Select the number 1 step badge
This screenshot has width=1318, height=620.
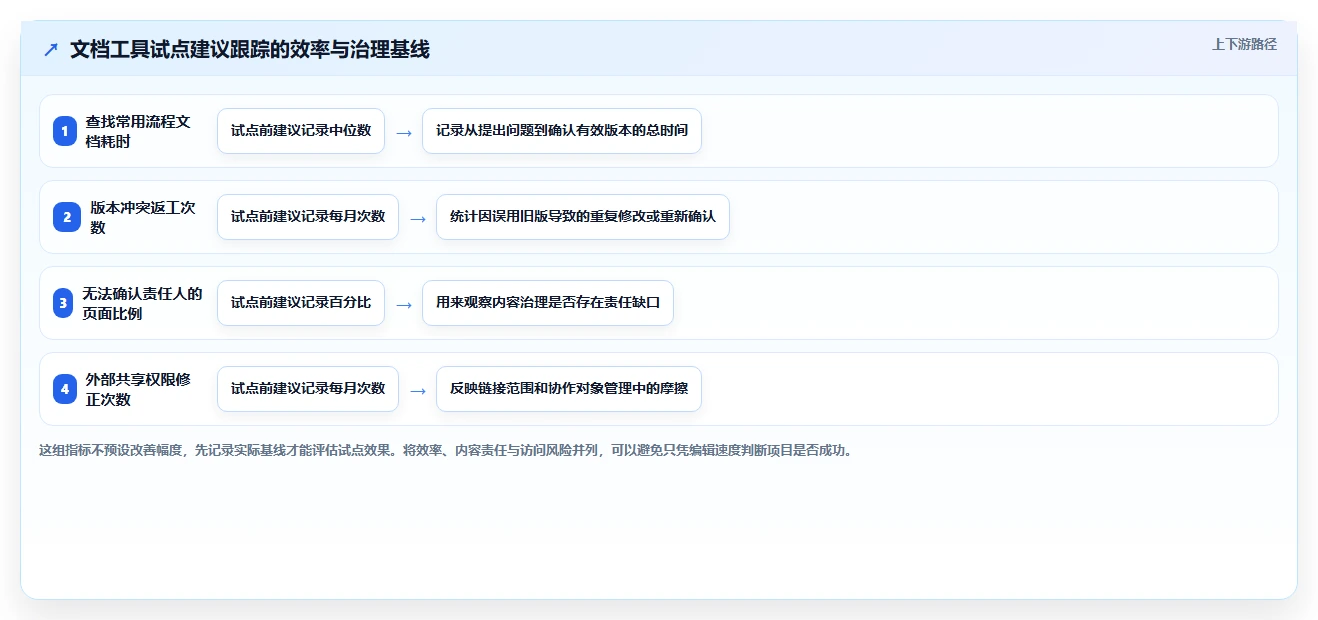pyautogui.click(x=65, y=131)
